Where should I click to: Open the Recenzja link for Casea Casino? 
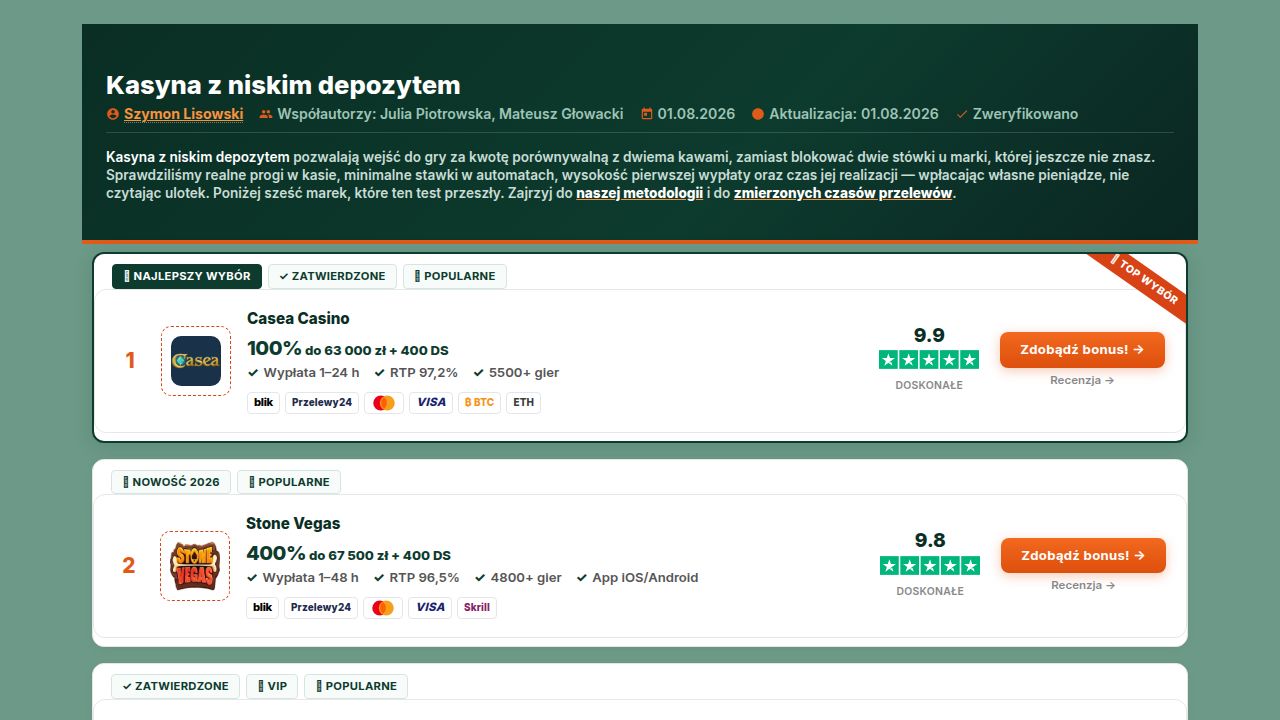coord(1082,380)
